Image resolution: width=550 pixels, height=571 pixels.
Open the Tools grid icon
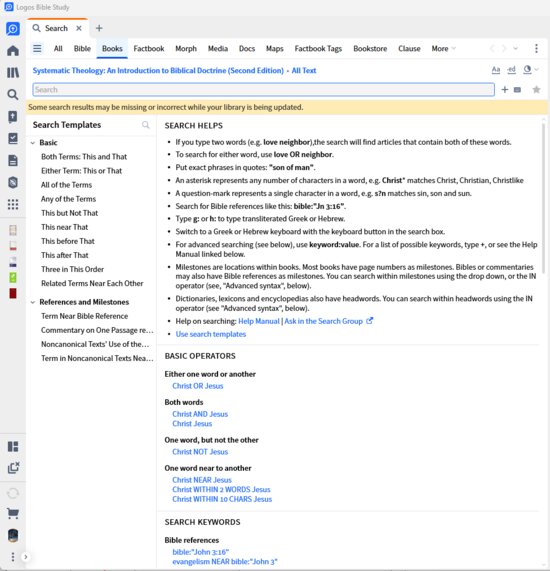point(13,205)
